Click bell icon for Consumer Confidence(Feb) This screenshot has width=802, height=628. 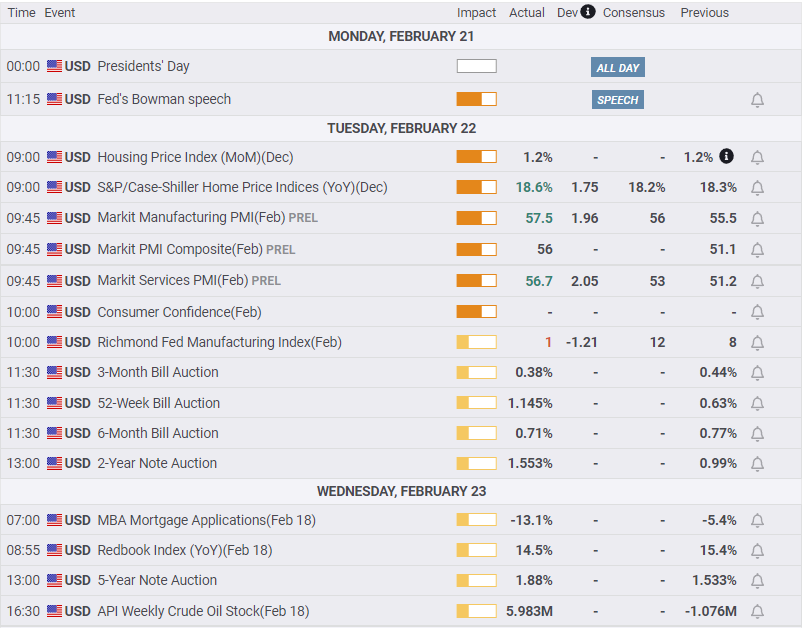coord(757,312)
